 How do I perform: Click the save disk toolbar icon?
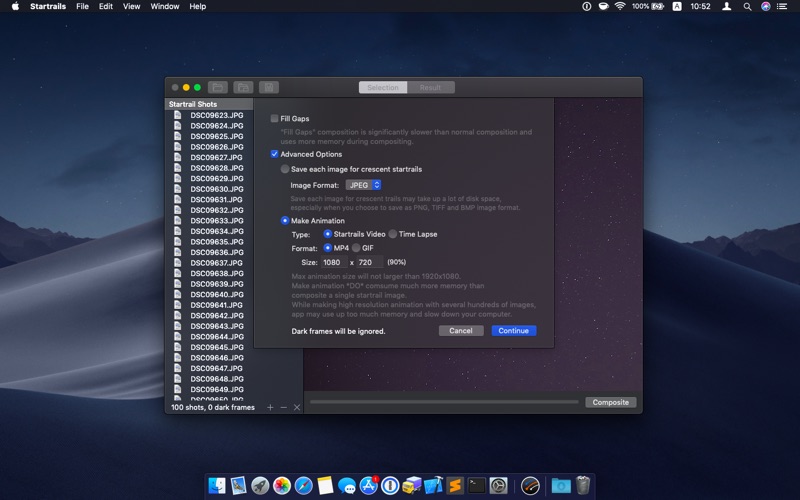click(x=269, y=87)
